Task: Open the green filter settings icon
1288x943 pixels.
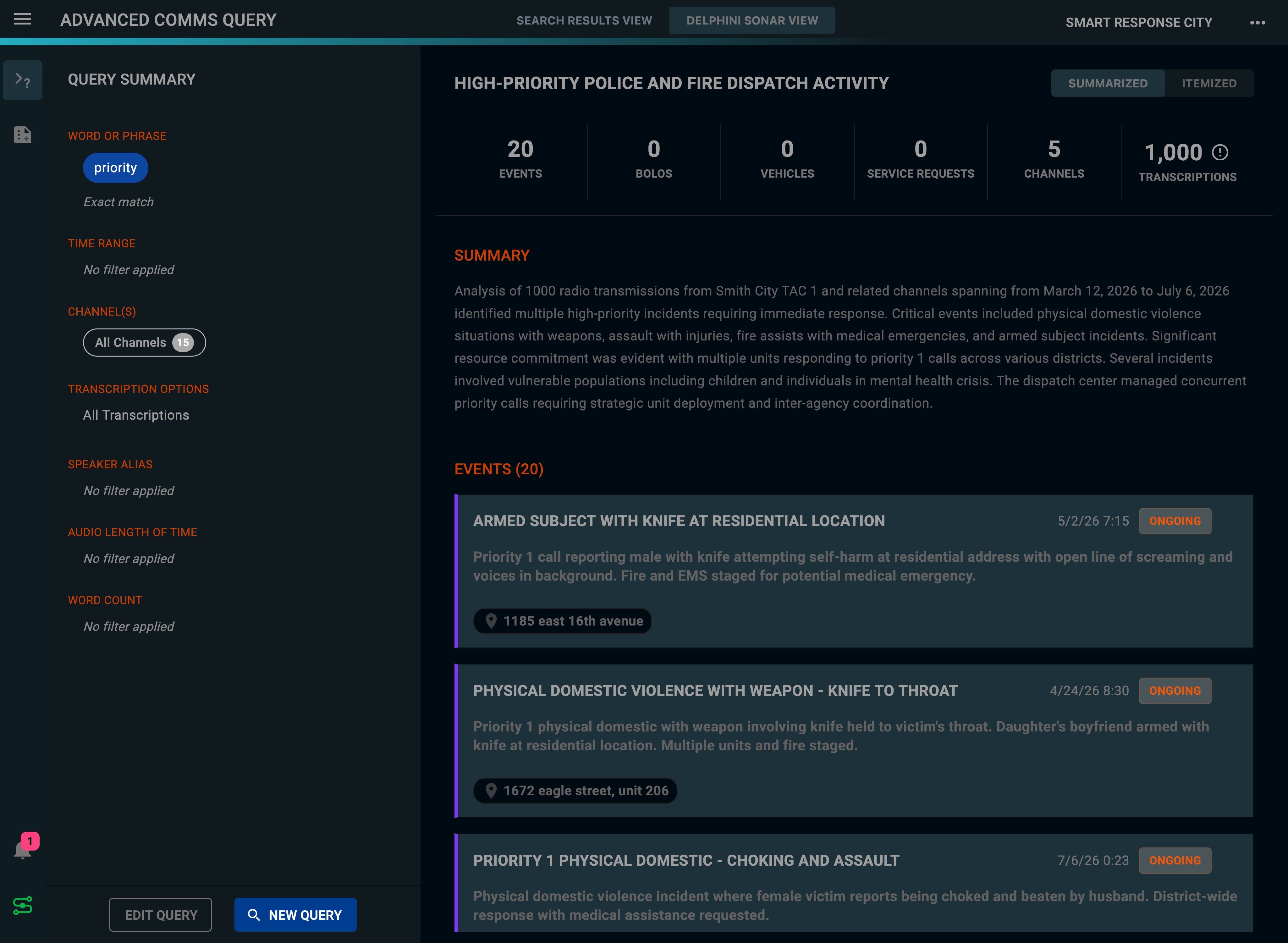Action: [x=23, y=905]
